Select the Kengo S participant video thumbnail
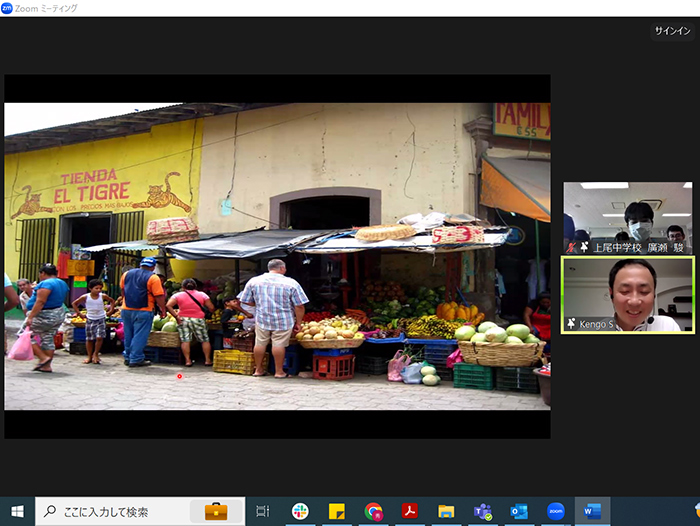Screen dimensions: 700x526 click(x=628, y=295)
